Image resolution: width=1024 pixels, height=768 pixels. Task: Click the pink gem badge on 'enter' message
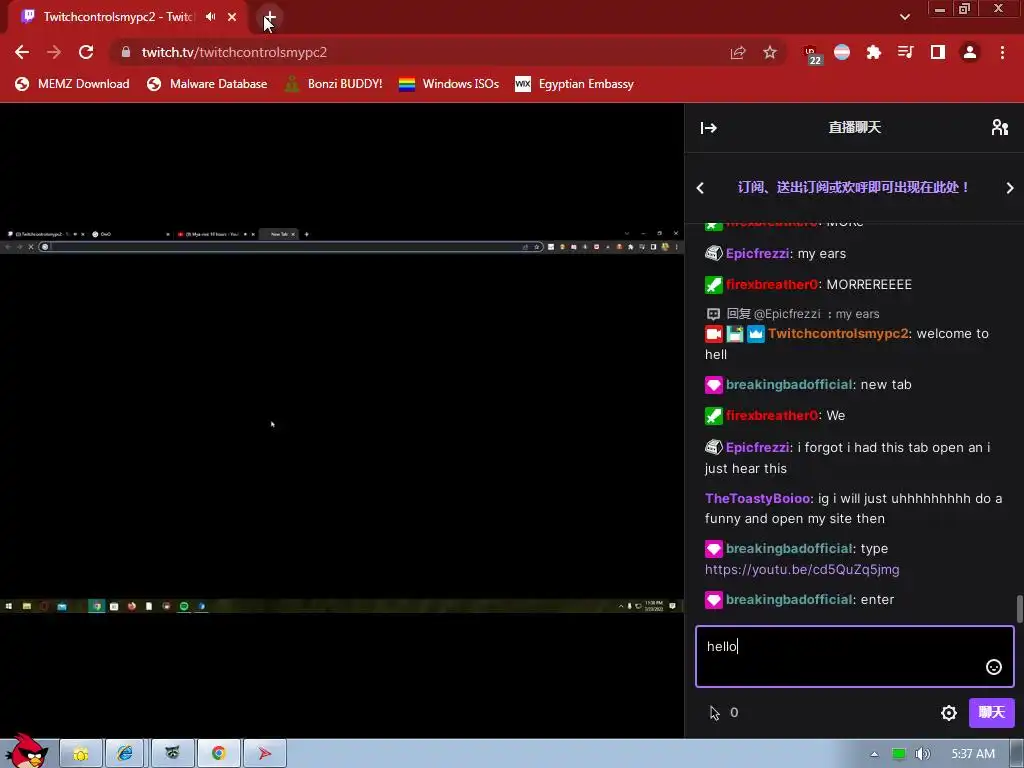point(714,600)
